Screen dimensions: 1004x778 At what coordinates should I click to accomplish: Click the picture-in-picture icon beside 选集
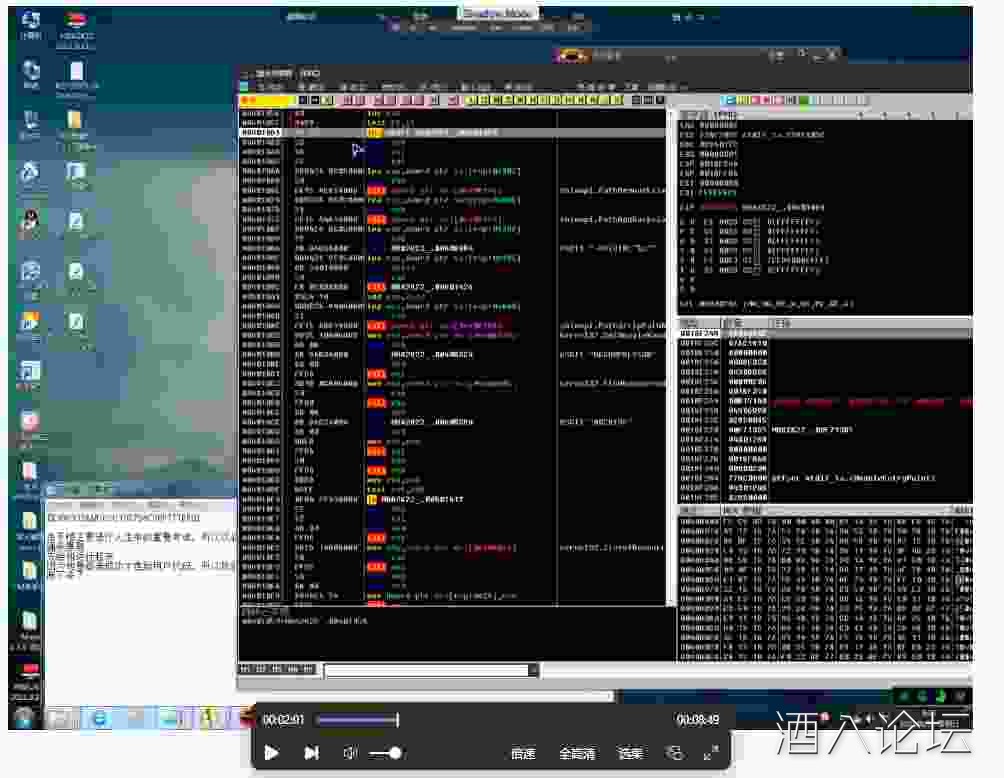[x=674, y=753]
